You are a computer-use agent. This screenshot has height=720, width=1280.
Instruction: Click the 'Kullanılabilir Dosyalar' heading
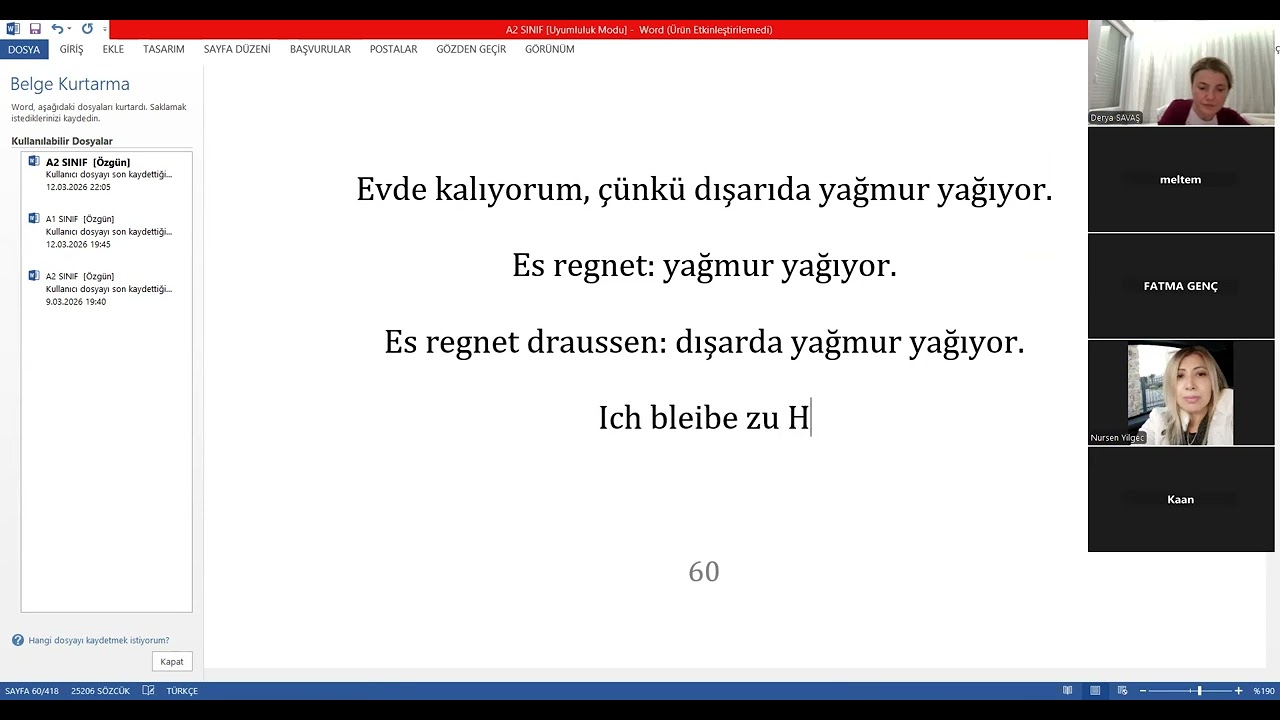pyautogui.click(x=62, y=141)
